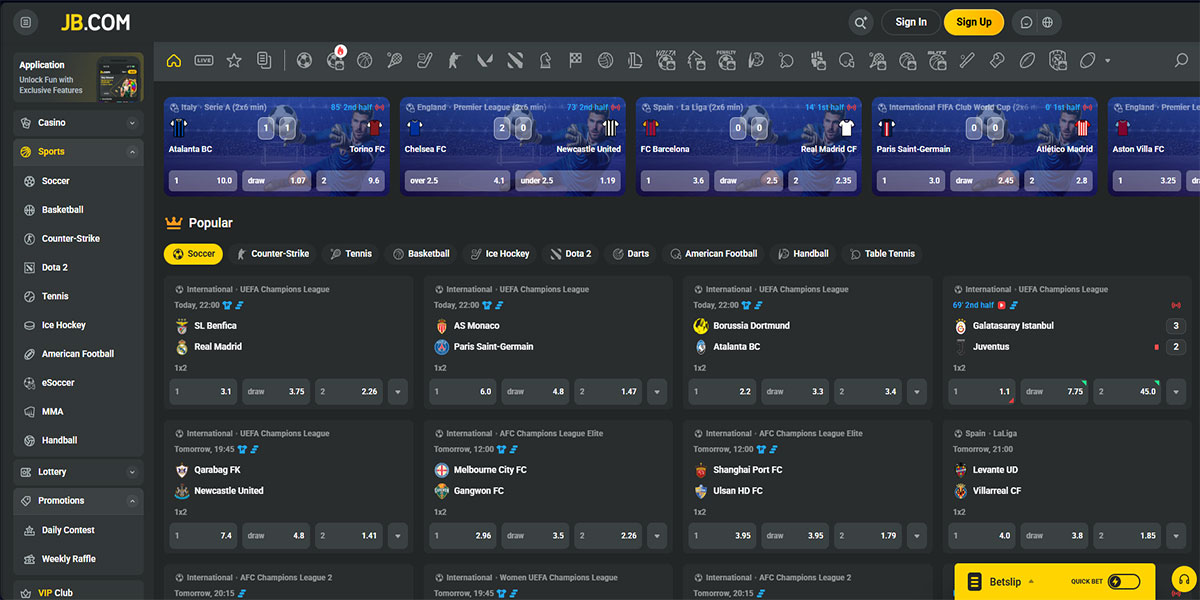The image size is (1200, 600).
Task: Collapse the Sports sidebar section
Action: pyautogui.click(x=132, y=152)
